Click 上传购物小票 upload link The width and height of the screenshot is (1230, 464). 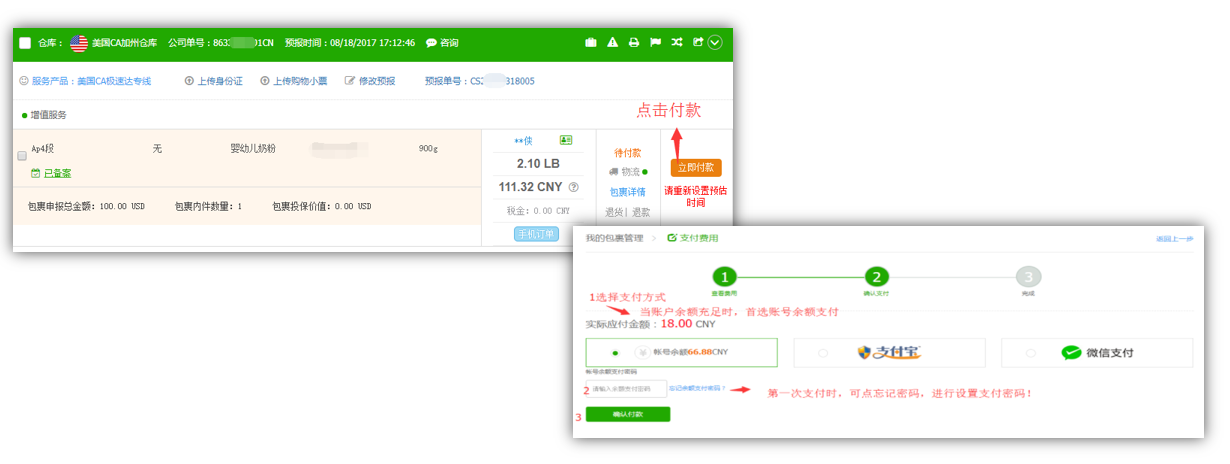coord(294,81)
